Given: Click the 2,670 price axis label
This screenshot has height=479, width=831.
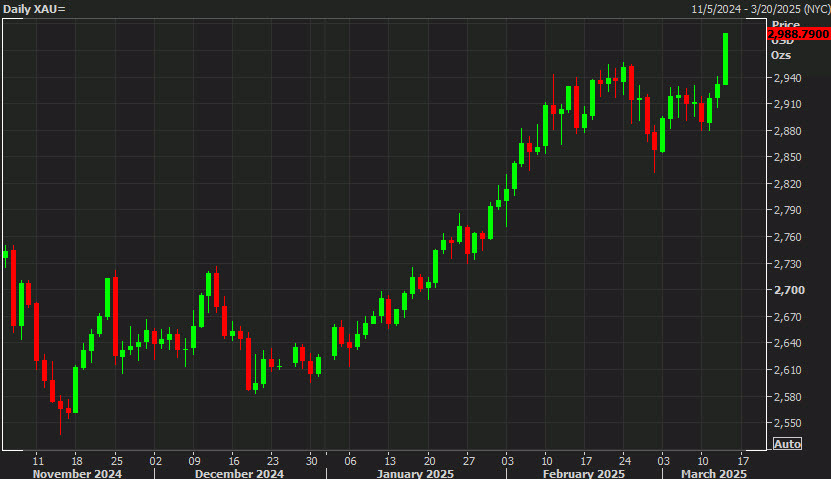Looking at the screenshot, I should [788, 317].
